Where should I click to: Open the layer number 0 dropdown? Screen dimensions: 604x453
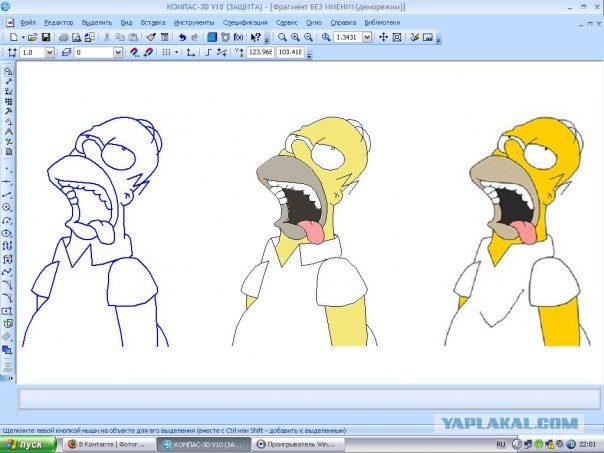coord(118,52)
